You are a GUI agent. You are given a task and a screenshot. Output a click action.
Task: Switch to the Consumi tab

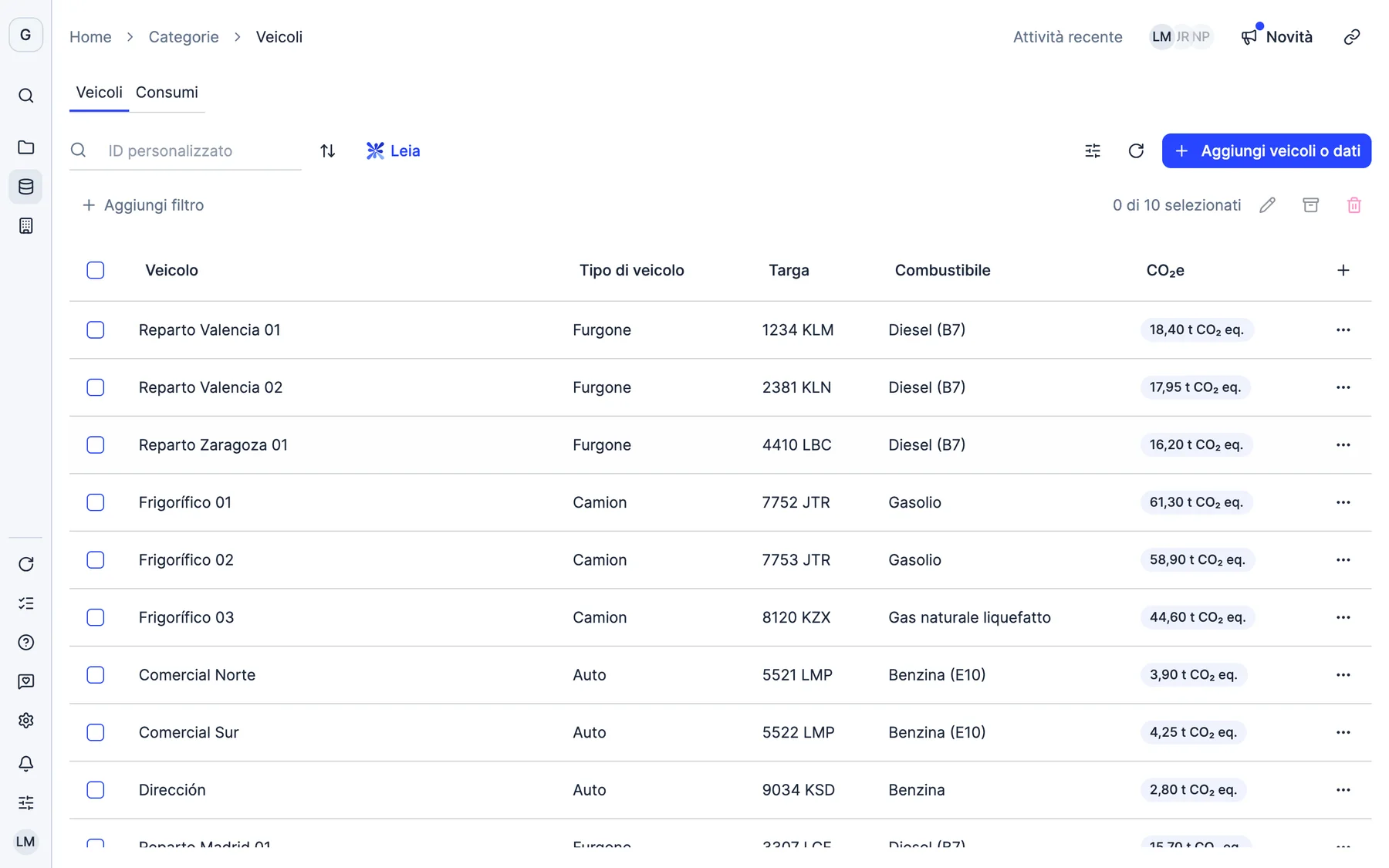167,93
